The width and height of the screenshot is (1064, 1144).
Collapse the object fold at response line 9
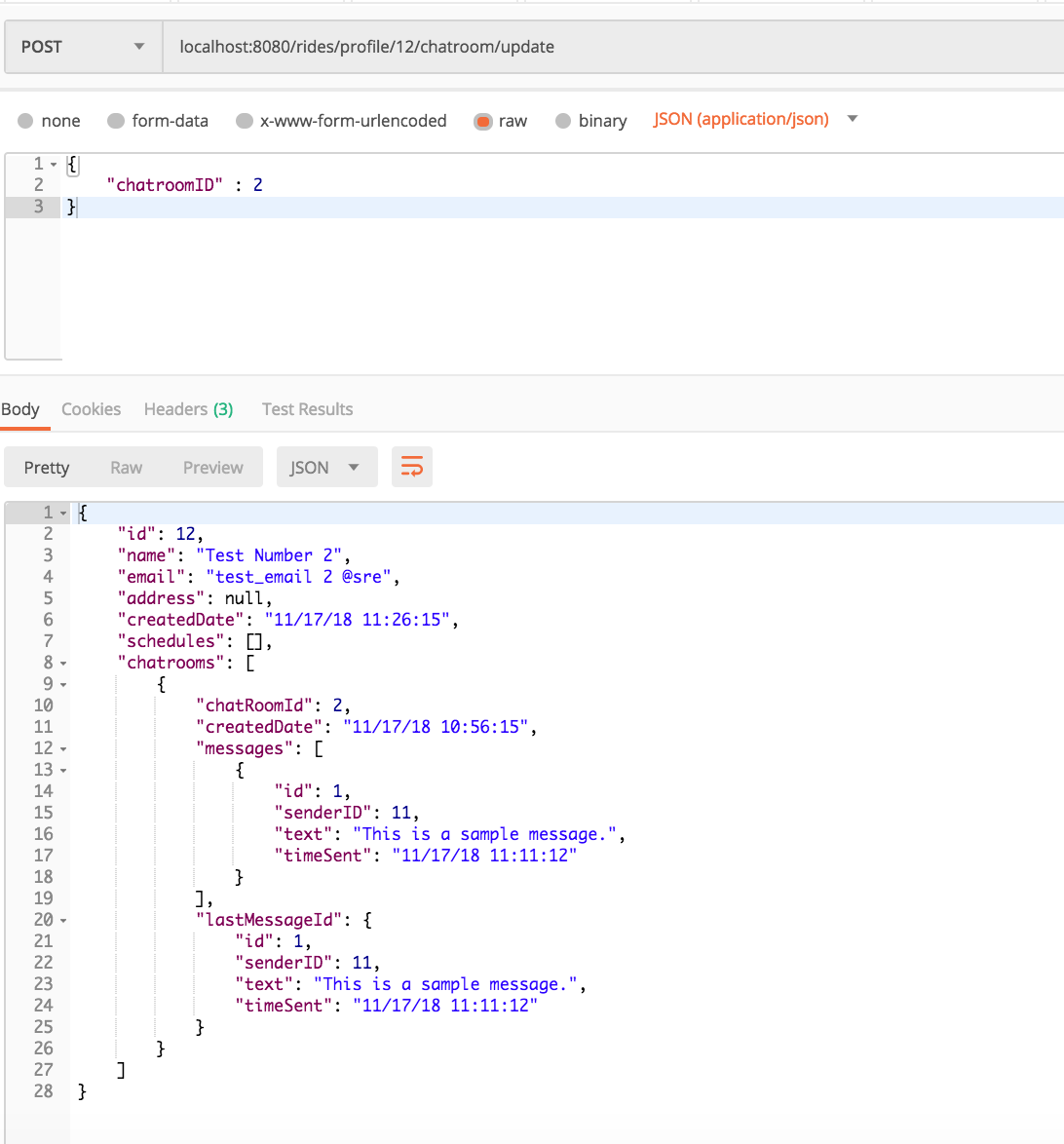[x=63, y=685]
